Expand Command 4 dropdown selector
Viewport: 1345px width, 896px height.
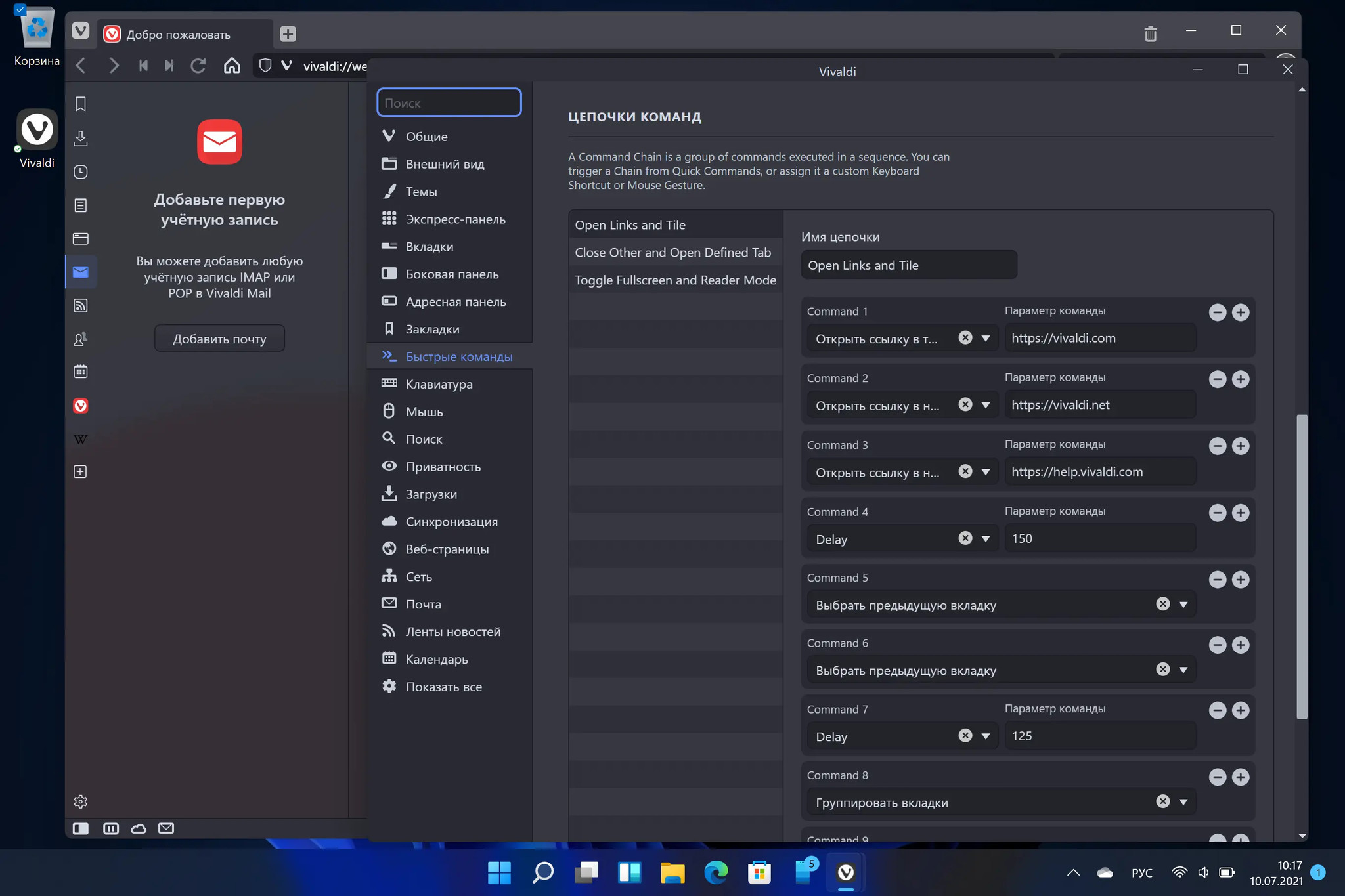(x=987, y=538)
